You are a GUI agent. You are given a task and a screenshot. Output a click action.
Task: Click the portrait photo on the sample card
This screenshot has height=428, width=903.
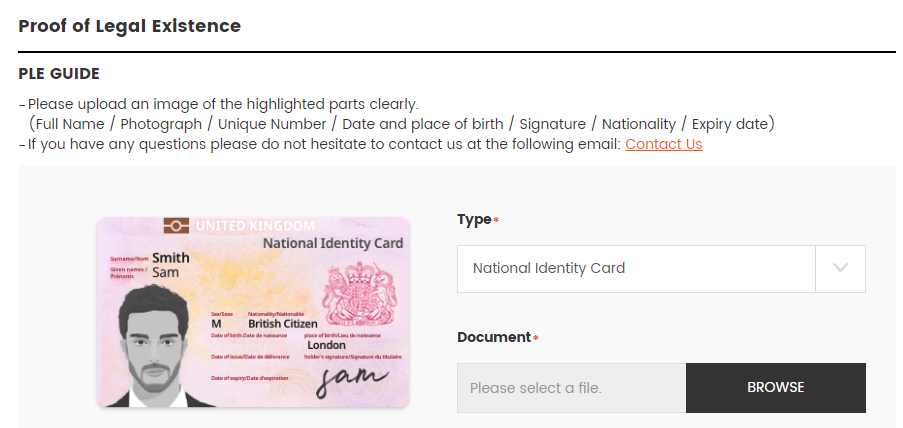coord(153,346)
